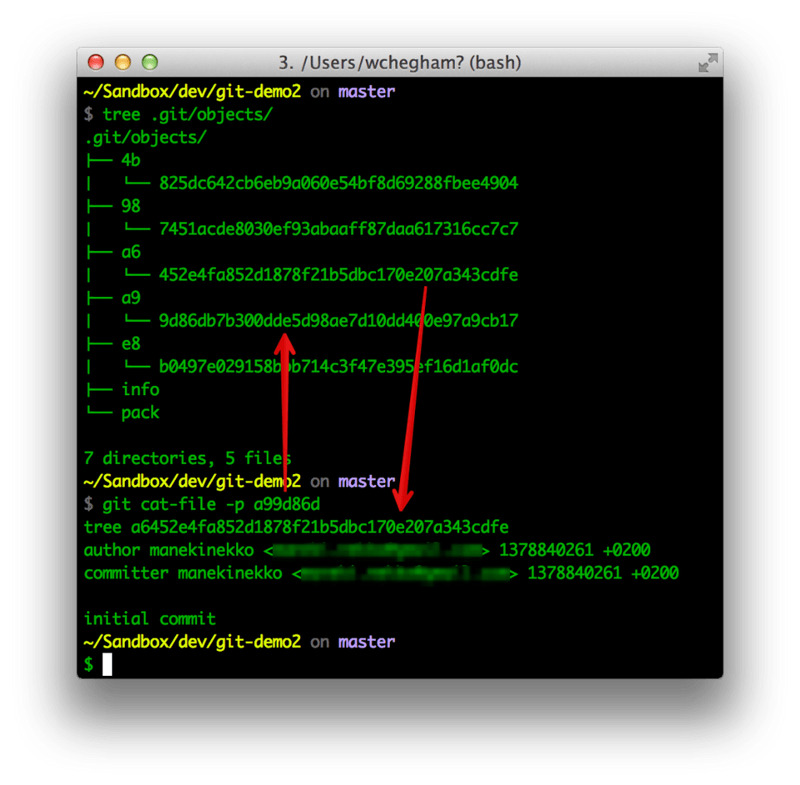Select the 'a6' directory entry

pos(131,252)
